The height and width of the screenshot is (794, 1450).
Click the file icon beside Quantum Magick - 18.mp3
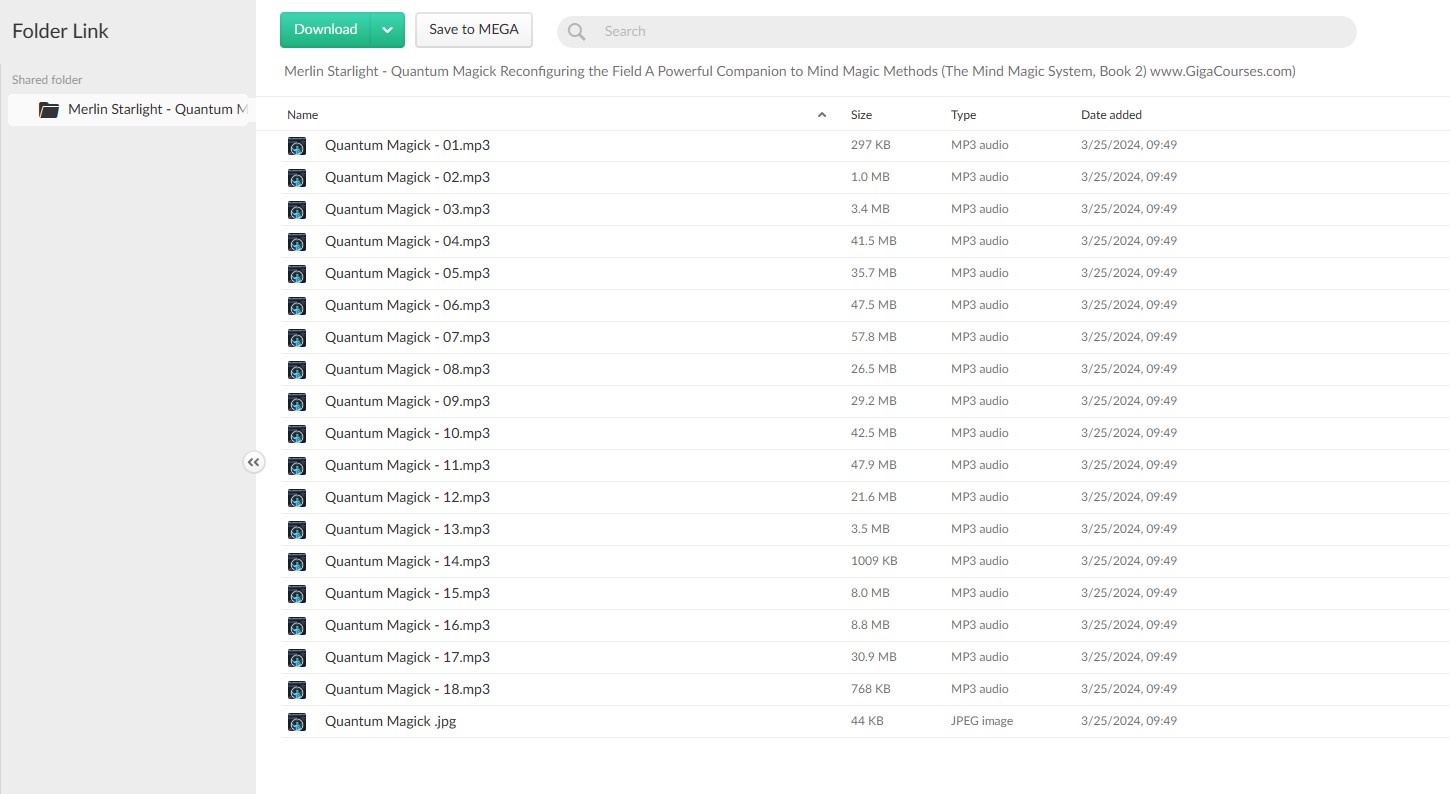tap(297, 690)
